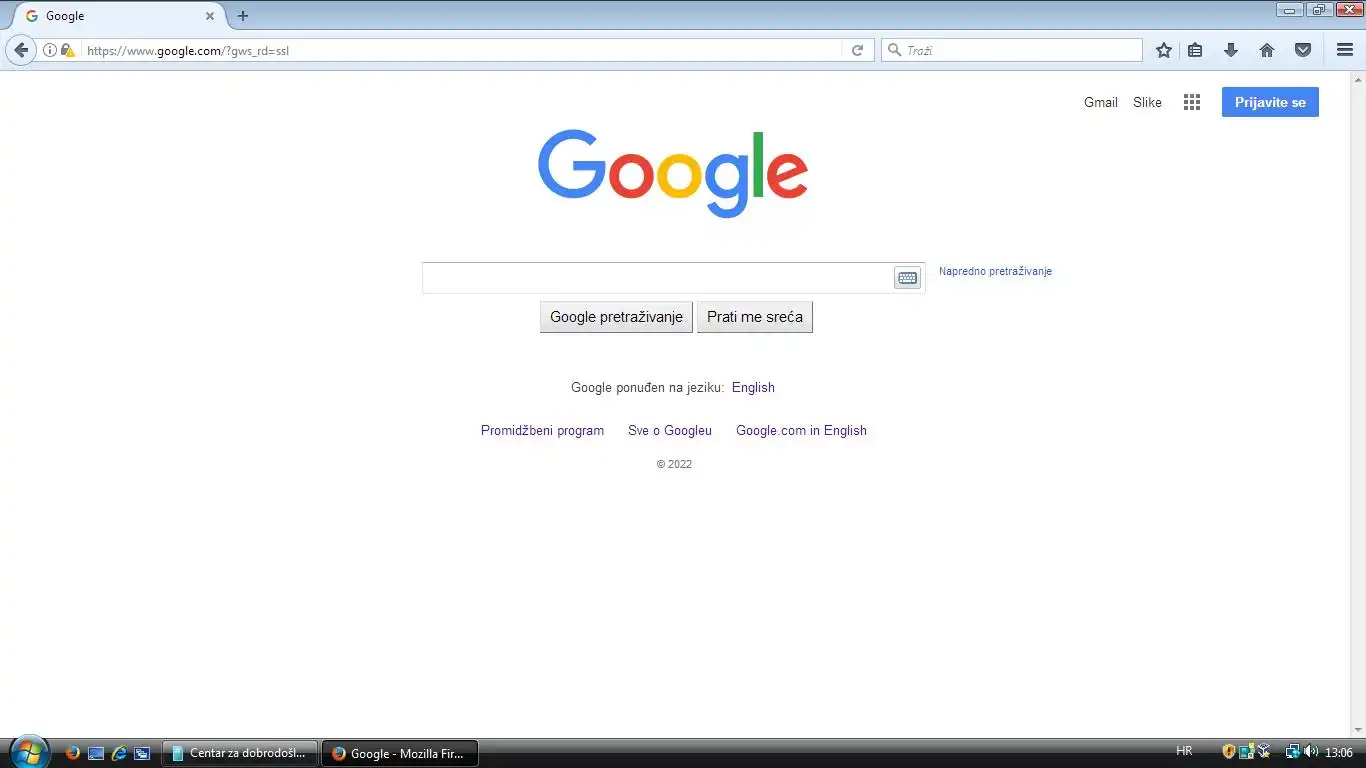The width and height of the screenshot is (1366, 768).
Task: Open Promidžbeni program link
Action: [x=542, y=430]
